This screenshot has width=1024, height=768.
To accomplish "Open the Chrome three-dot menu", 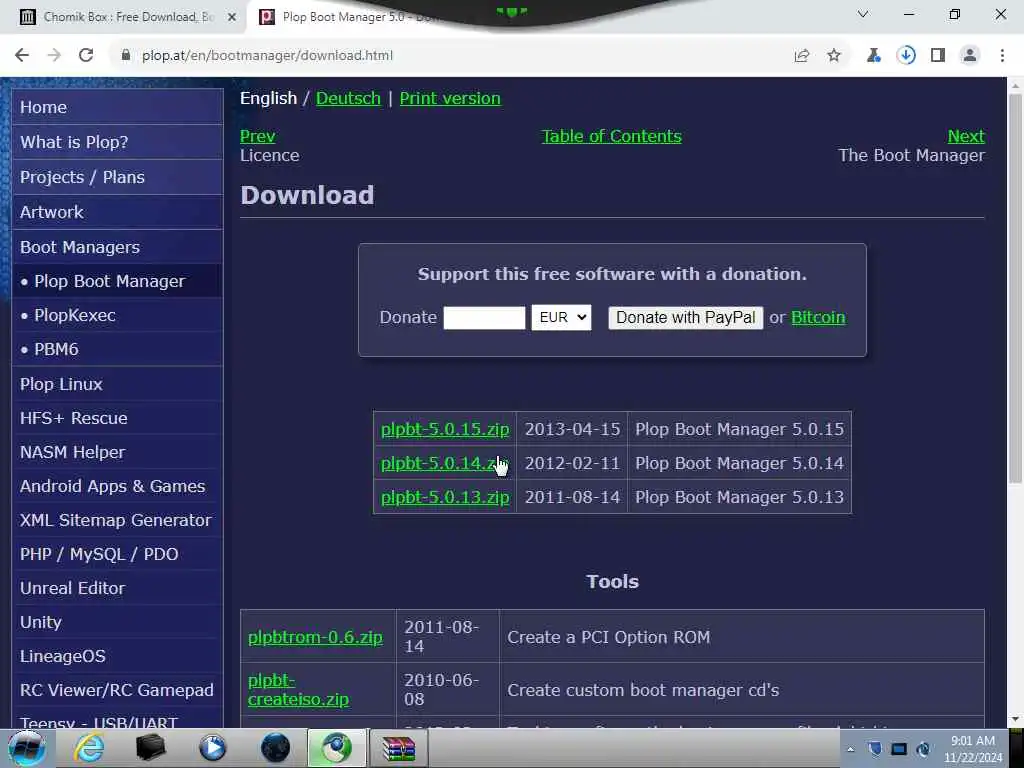I will point(1002,56).
